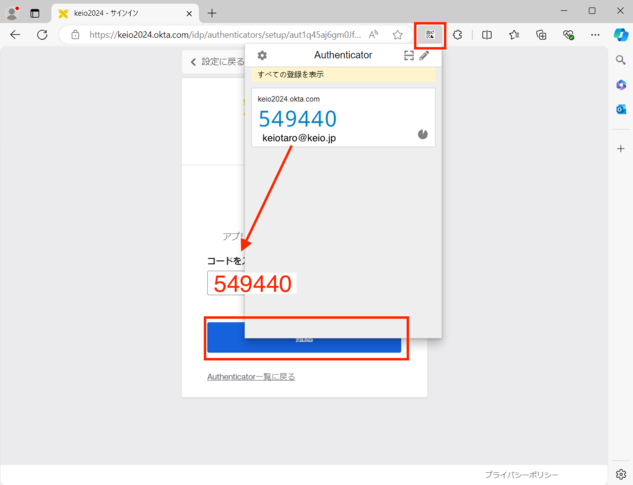Screen dimensions: 633x485
Task: Open the browser profile avatar
Action: pos(13,12)
